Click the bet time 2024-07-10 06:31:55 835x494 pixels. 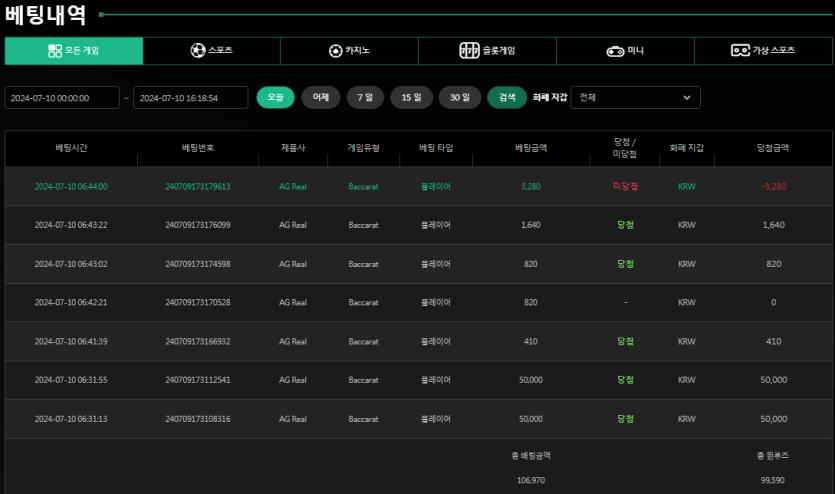71,380
